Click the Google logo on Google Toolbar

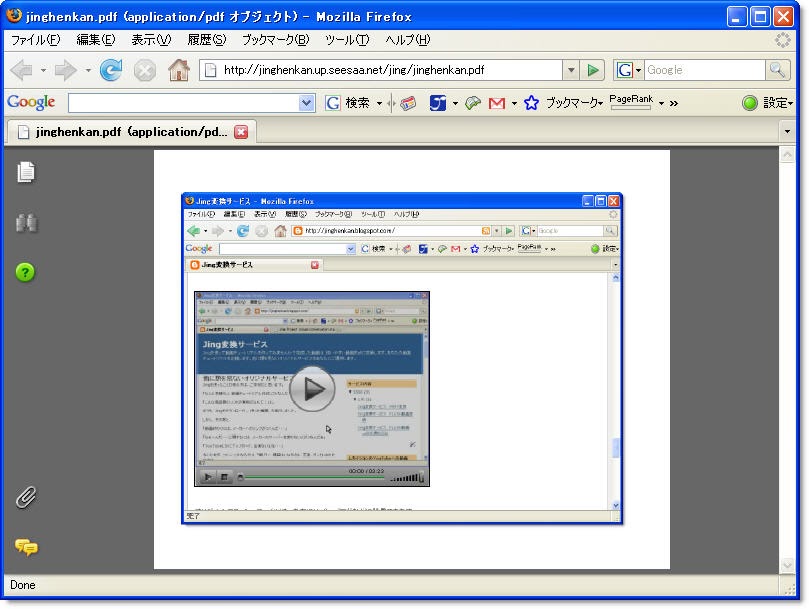(31, 102)
